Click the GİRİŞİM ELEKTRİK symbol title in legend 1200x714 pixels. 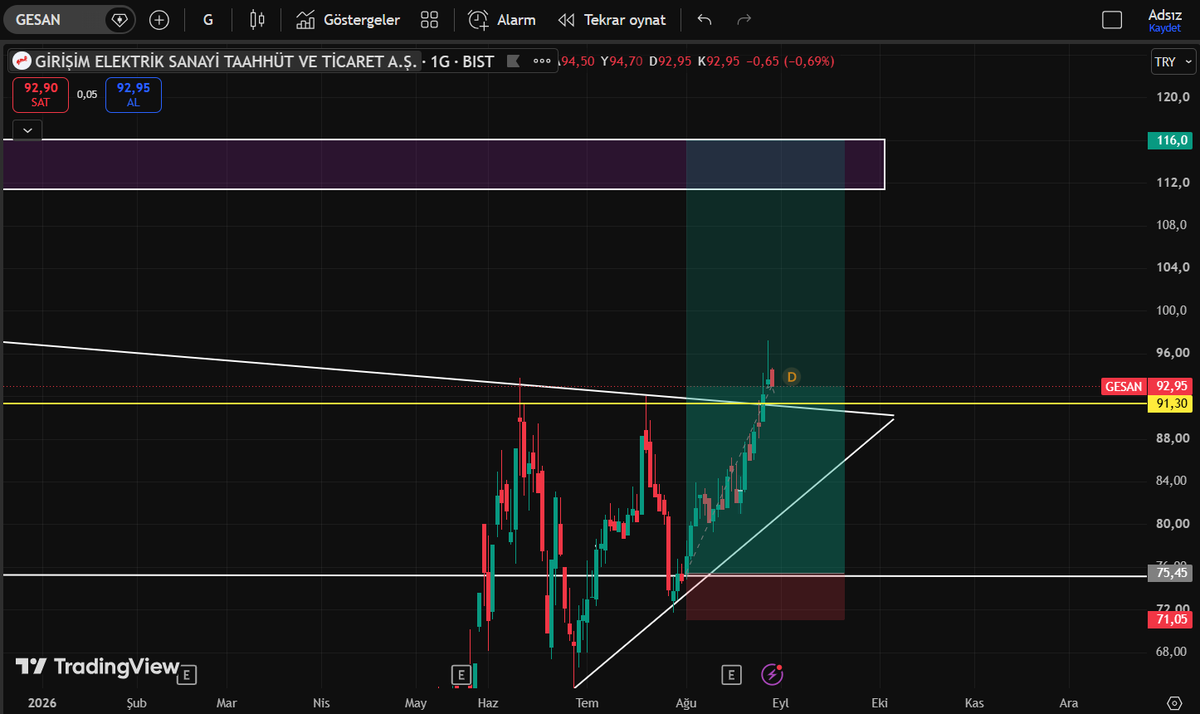228,61
